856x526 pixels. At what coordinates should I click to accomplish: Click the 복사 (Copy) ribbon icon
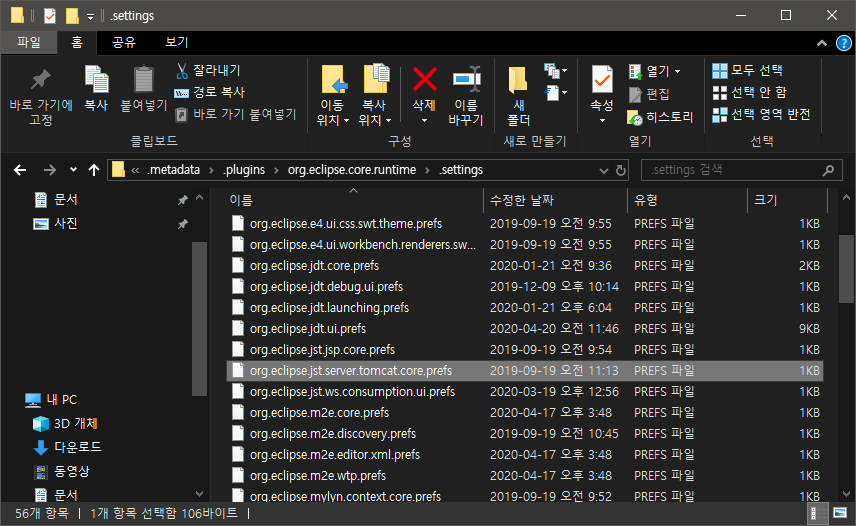coord(96,88)
